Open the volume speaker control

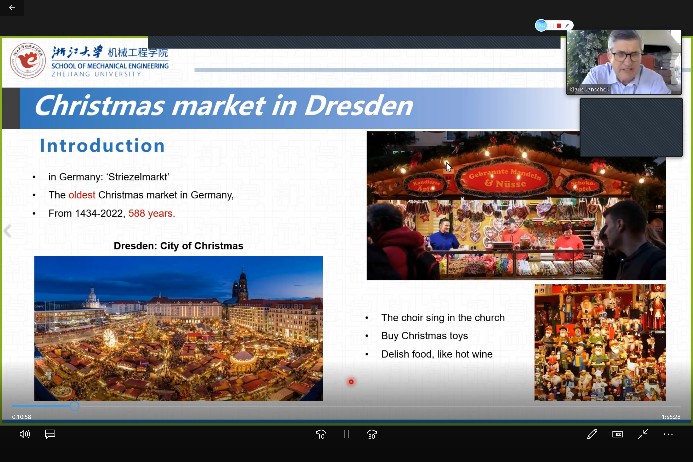(25, 434)
